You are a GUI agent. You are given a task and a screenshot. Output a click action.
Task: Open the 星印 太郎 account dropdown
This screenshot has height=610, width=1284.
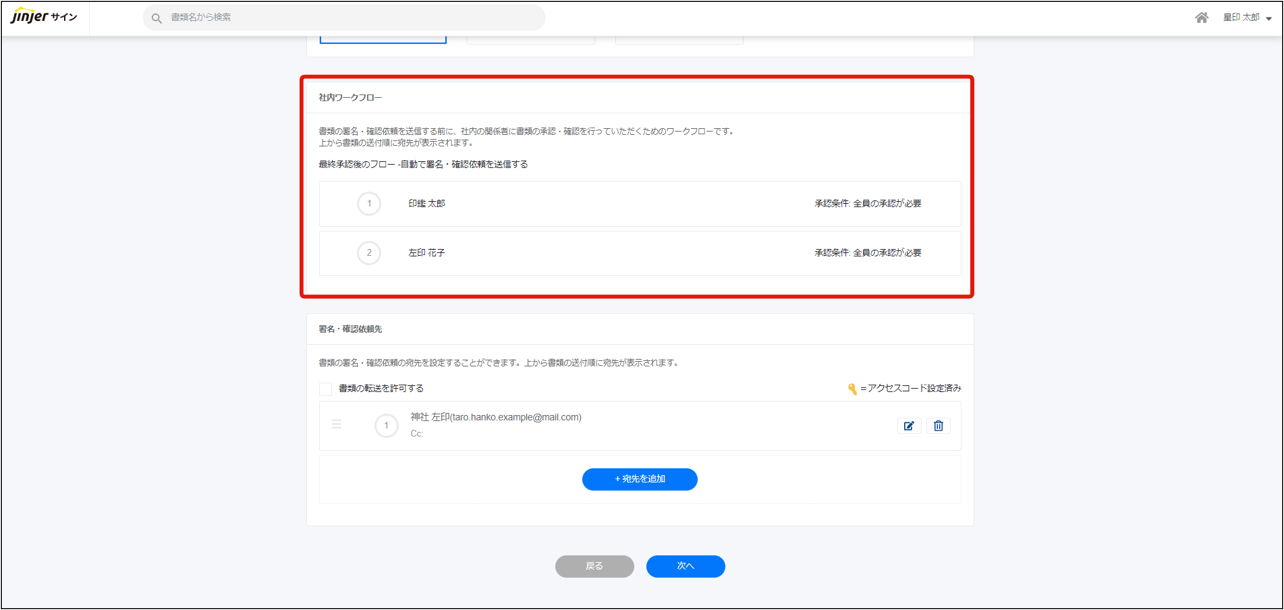click(1246, 18)
